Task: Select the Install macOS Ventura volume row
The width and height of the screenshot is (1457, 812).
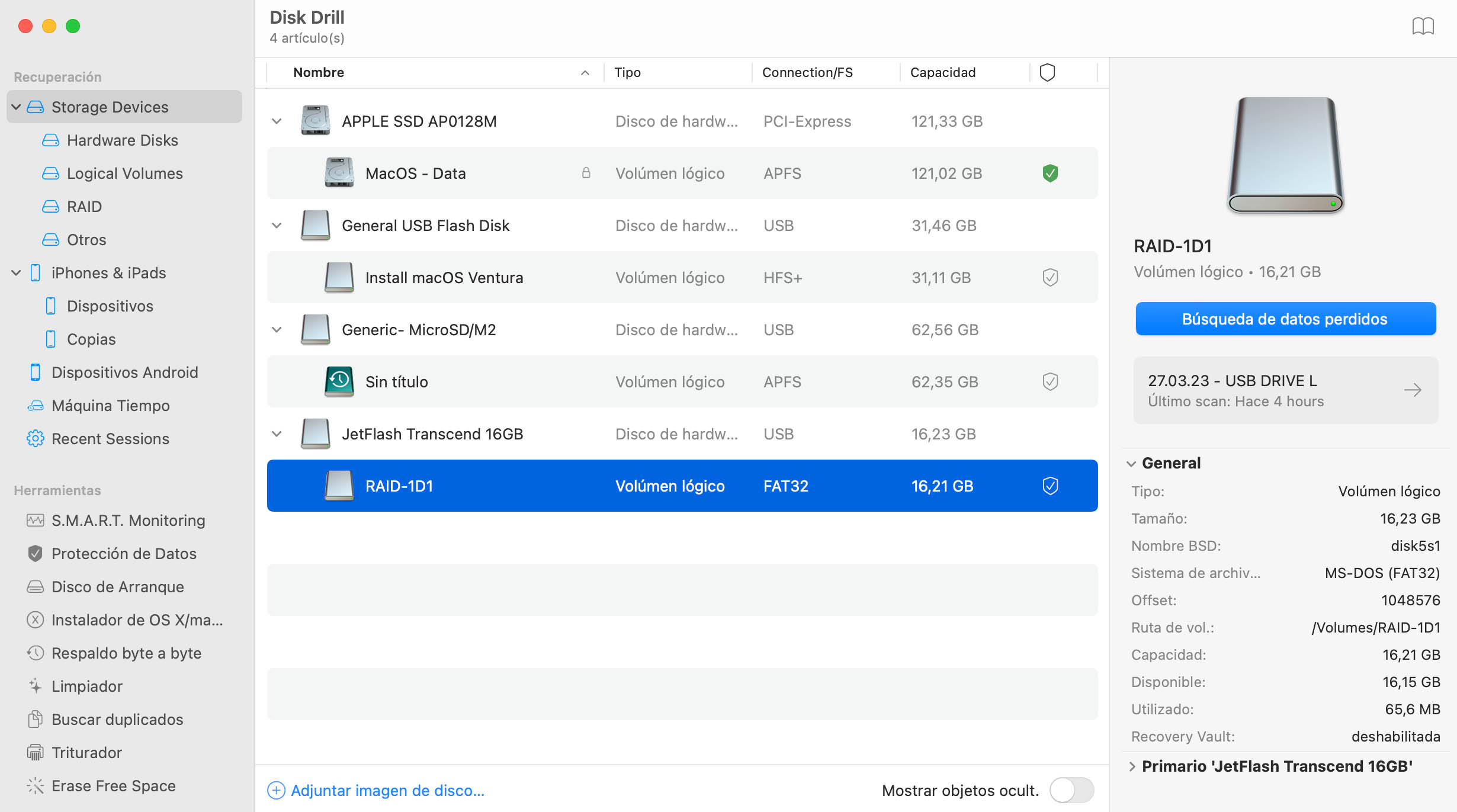Action: click(682, 278)
